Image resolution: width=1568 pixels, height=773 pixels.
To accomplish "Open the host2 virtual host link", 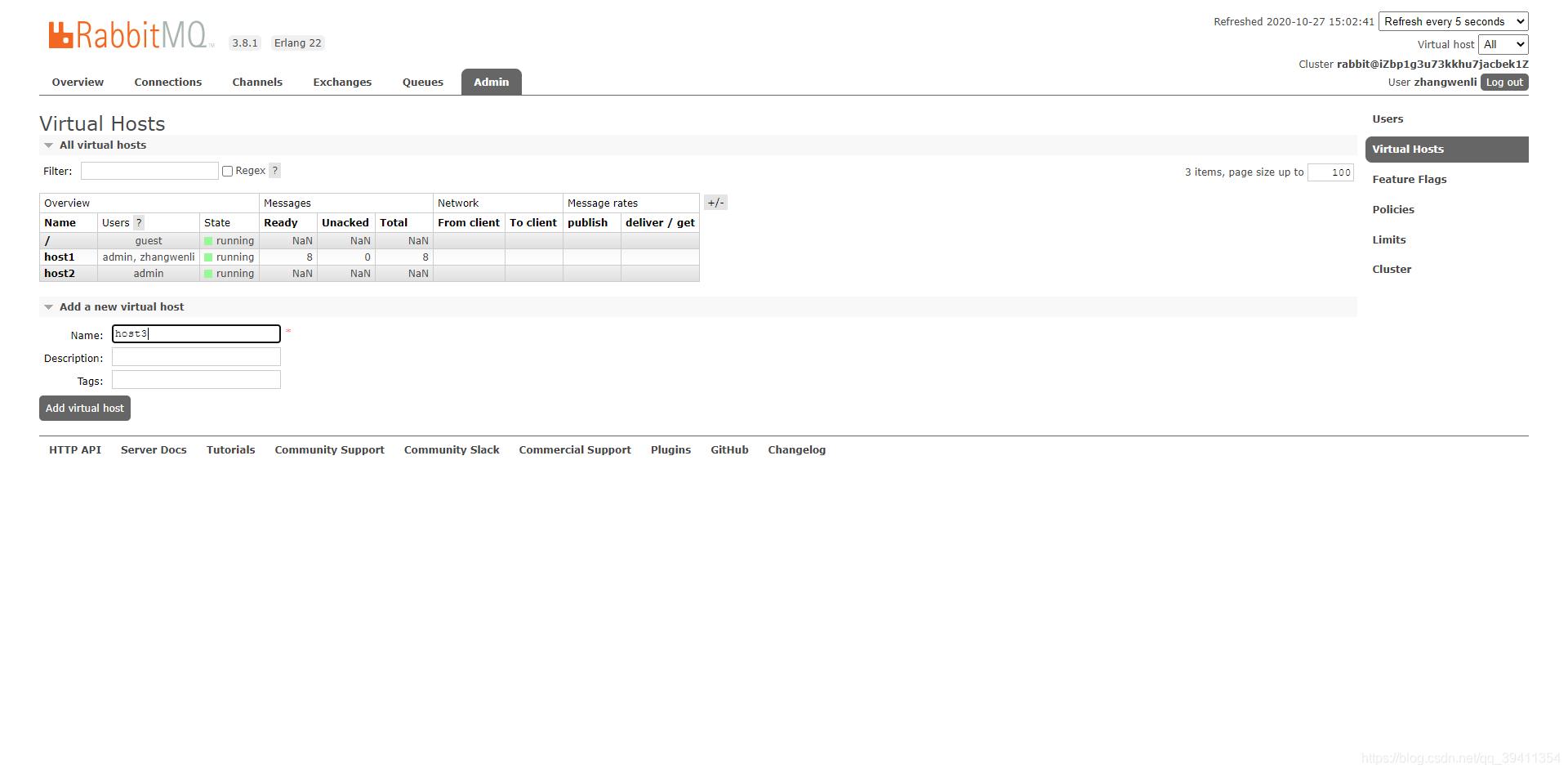I will (x=60, y=274).
